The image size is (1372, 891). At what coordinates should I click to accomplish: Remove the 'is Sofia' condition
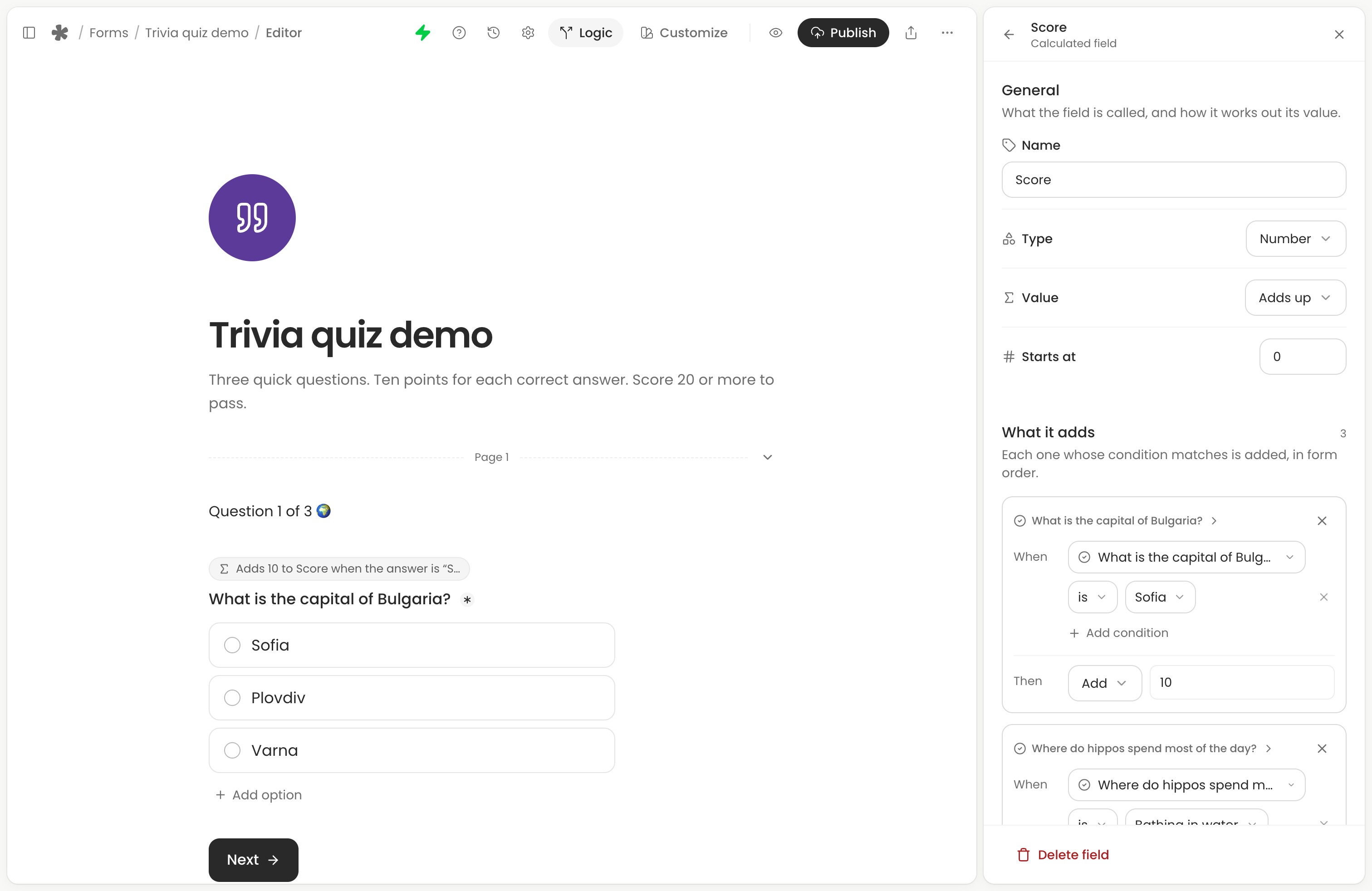[1323, 597]
